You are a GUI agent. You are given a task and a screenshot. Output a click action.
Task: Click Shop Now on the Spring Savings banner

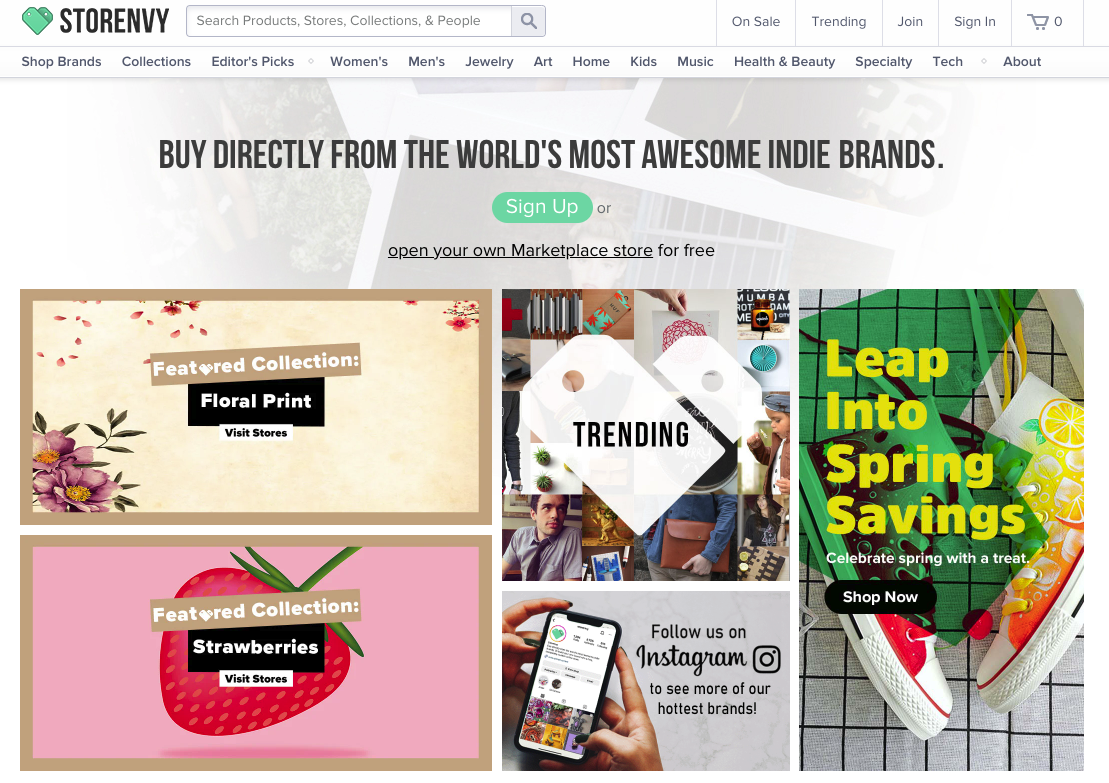(880, 596)
